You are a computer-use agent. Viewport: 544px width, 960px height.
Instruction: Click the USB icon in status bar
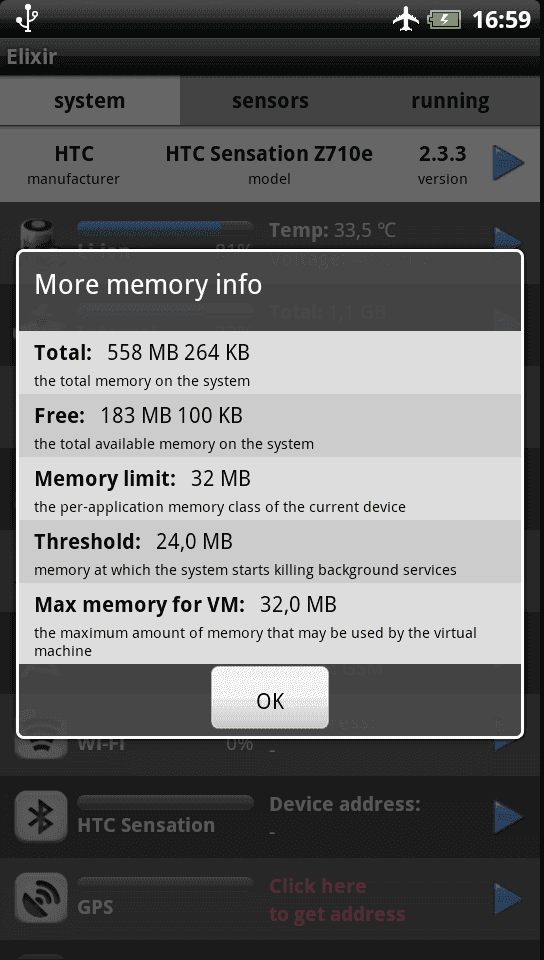27,18
